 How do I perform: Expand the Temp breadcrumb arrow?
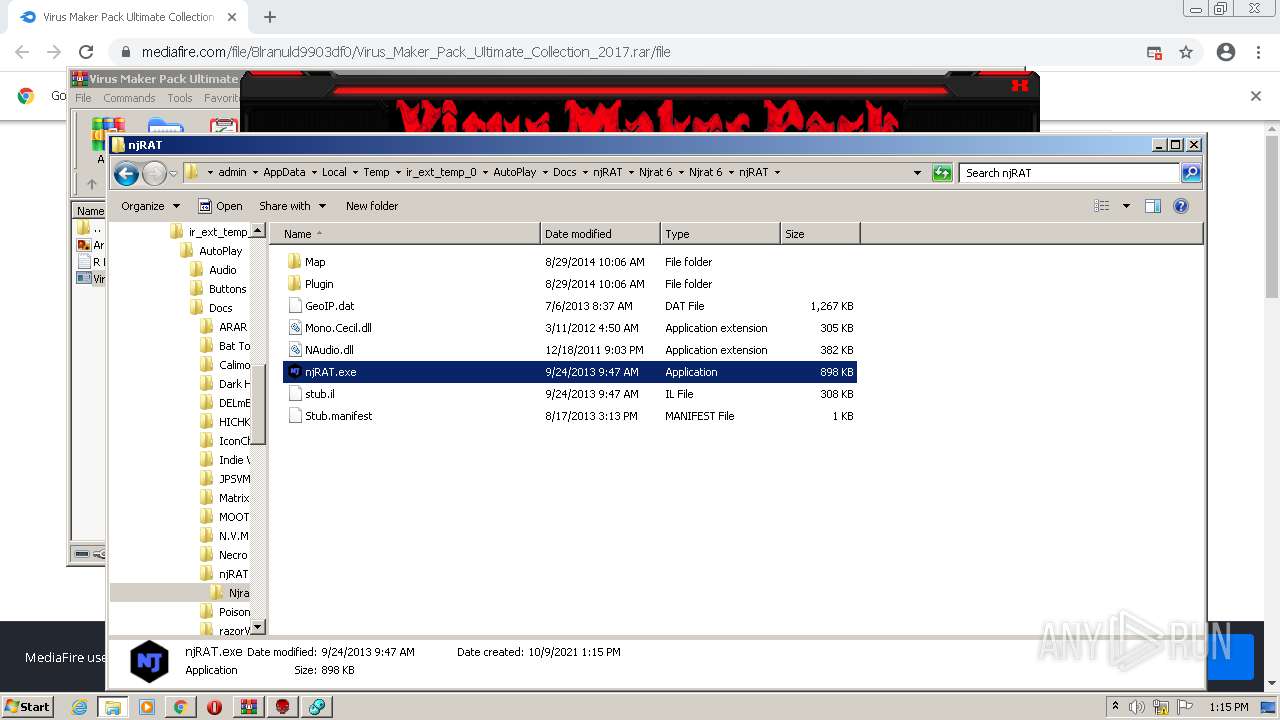[x=397, y=173]
